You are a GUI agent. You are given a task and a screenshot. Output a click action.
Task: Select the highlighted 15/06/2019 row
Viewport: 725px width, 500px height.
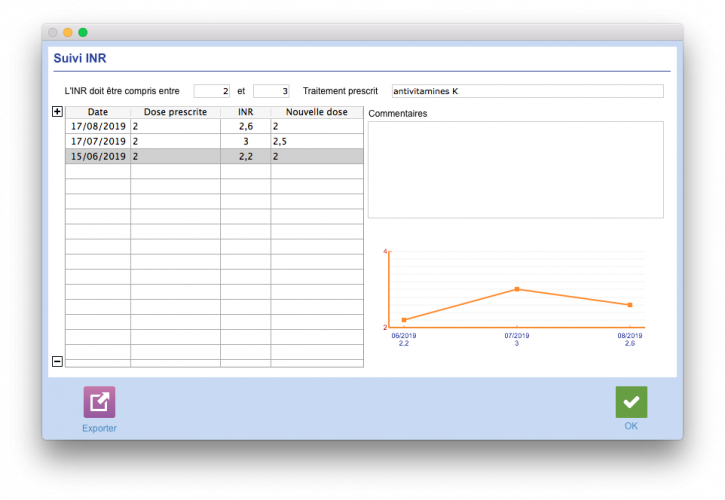click(215, 156)
